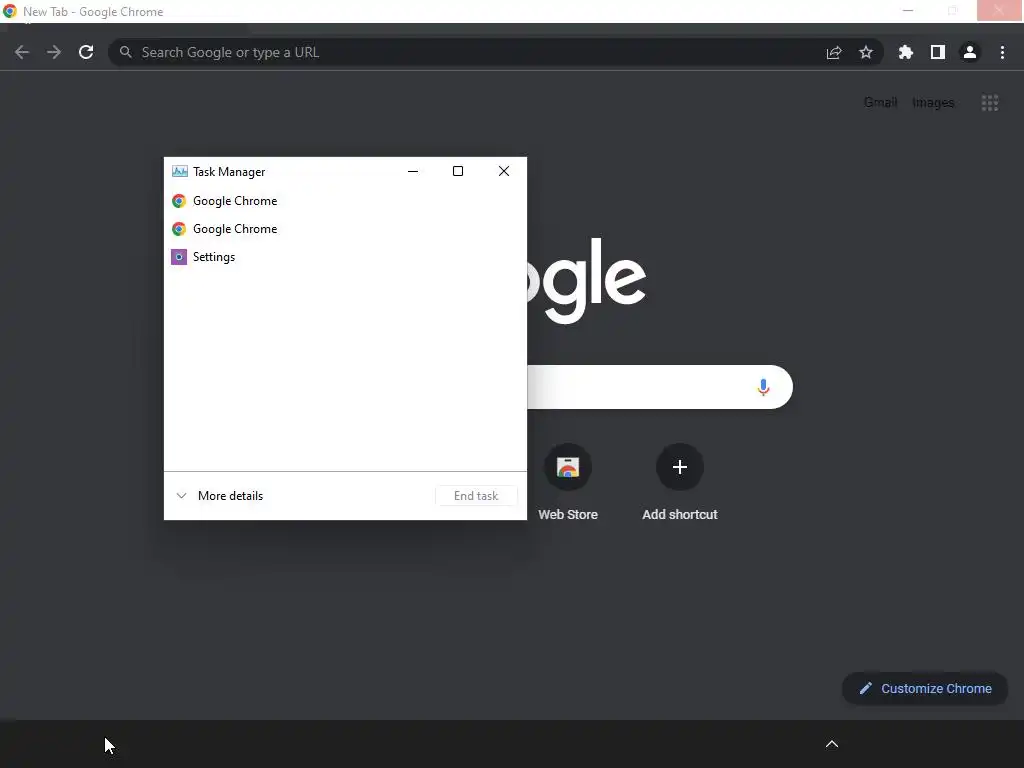Select the Settings task row
1024x768 pixels.
pos(345,257)
